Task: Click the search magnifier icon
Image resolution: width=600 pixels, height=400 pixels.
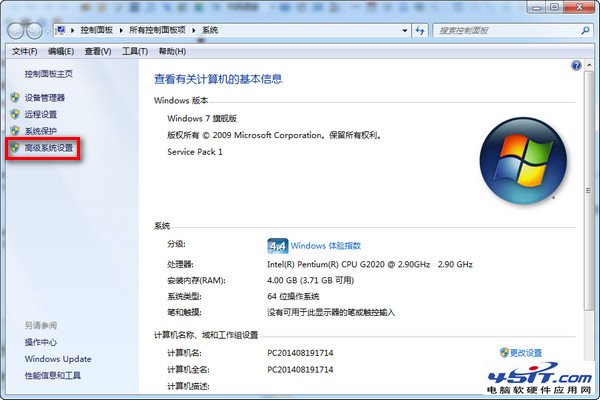Action: [x=585, y=30]
